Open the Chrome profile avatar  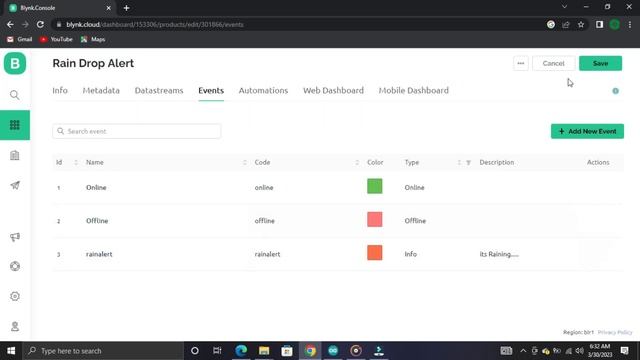615,24
